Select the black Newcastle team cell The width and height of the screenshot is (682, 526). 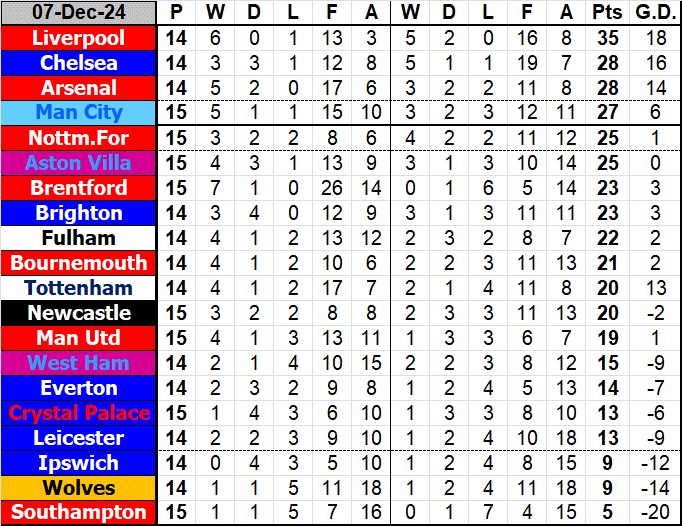(79, 313)
